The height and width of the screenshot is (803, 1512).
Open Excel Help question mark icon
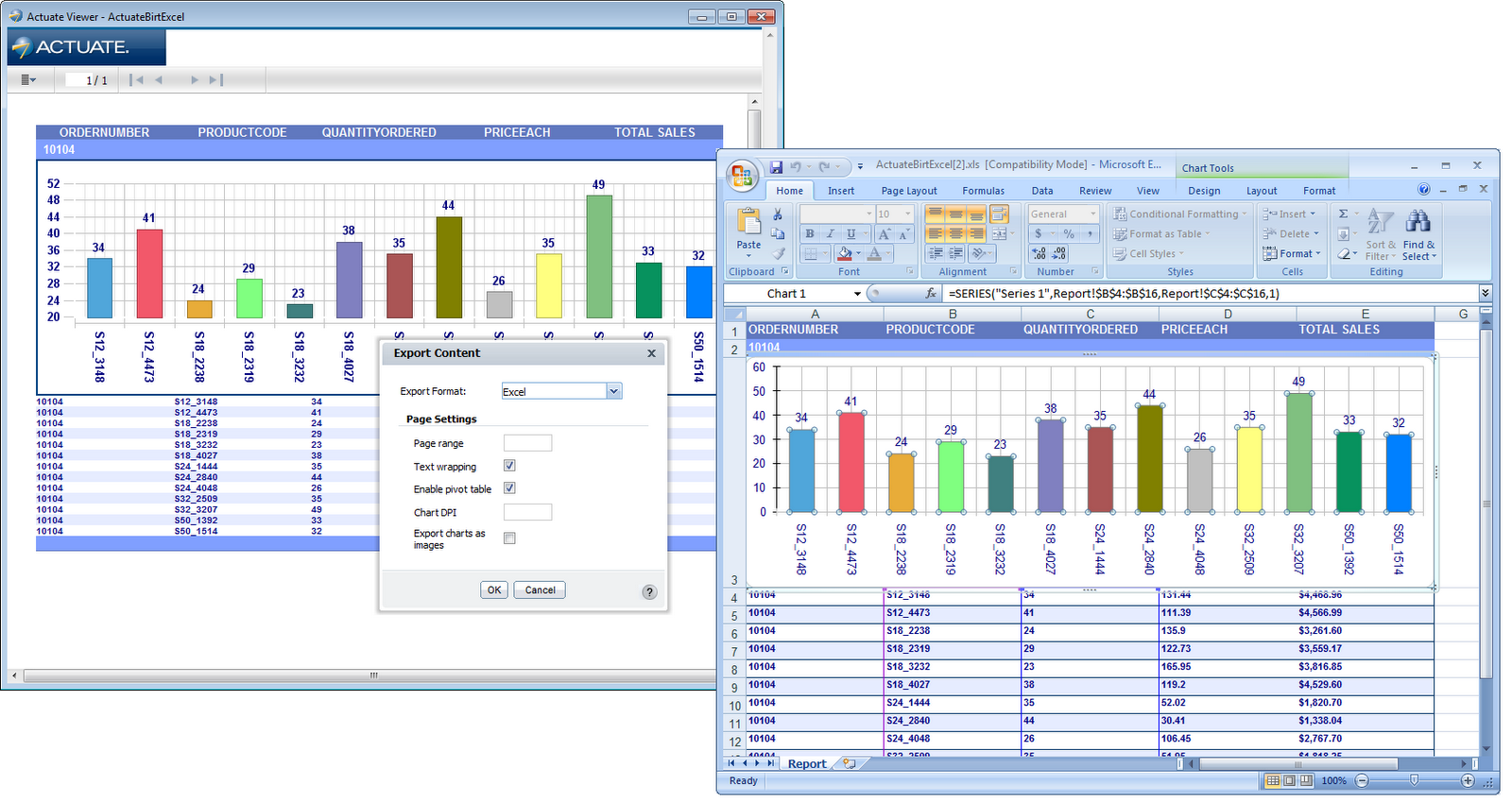(1424, 190)
